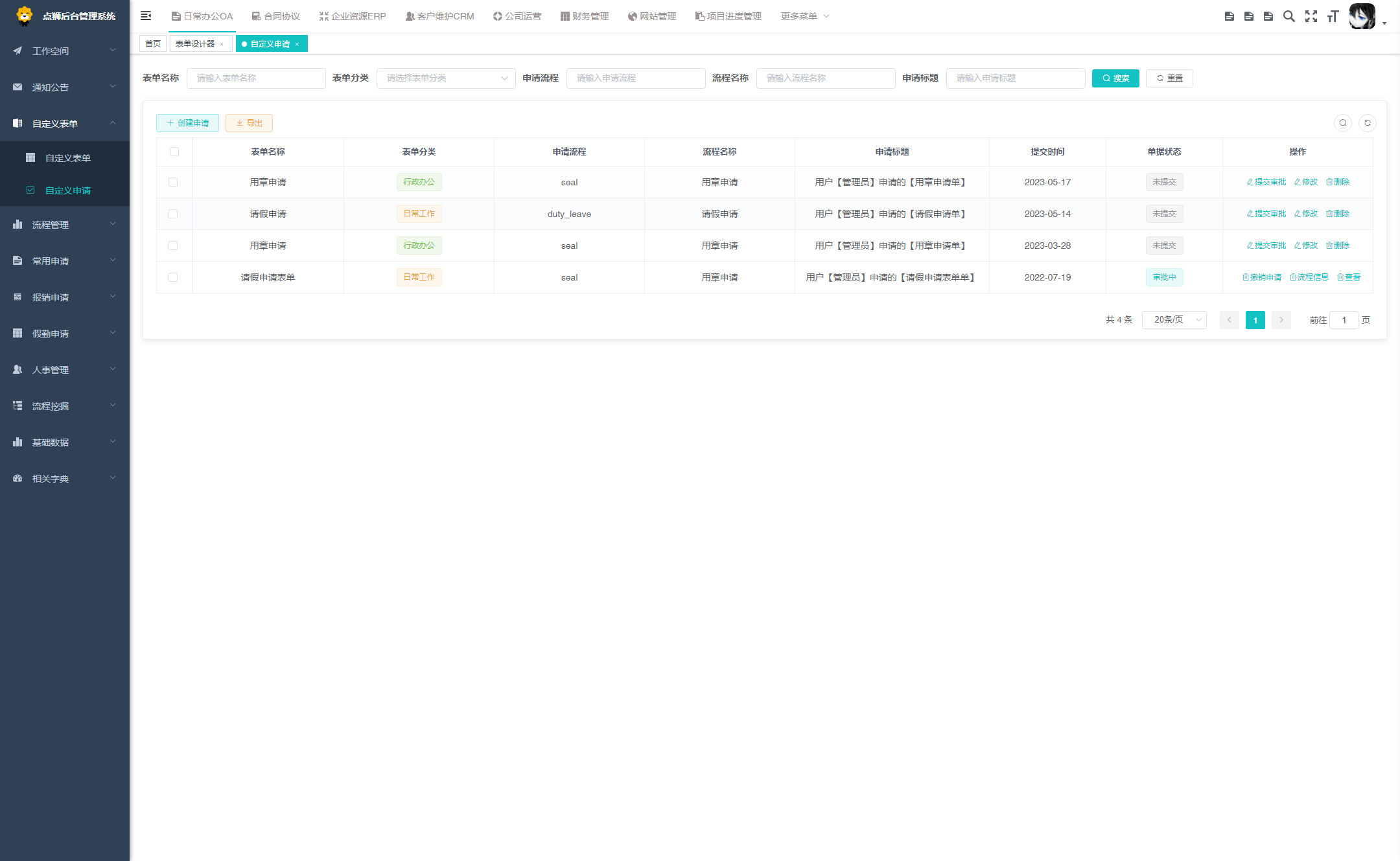Open the 财务管理 top menu
The width and height of the screenshot is (1400, 861).
point(584,16)
